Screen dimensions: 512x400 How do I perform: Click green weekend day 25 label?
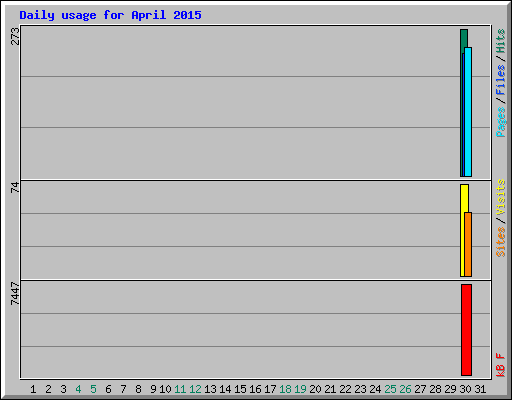pyautogui.click(x=390, y=389)
